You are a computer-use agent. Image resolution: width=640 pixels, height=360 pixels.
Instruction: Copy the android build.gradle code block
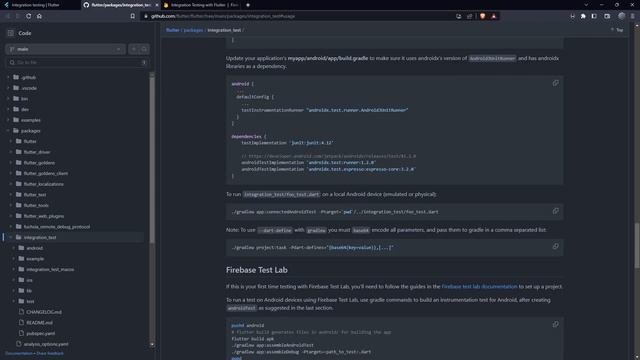point(556,83)
